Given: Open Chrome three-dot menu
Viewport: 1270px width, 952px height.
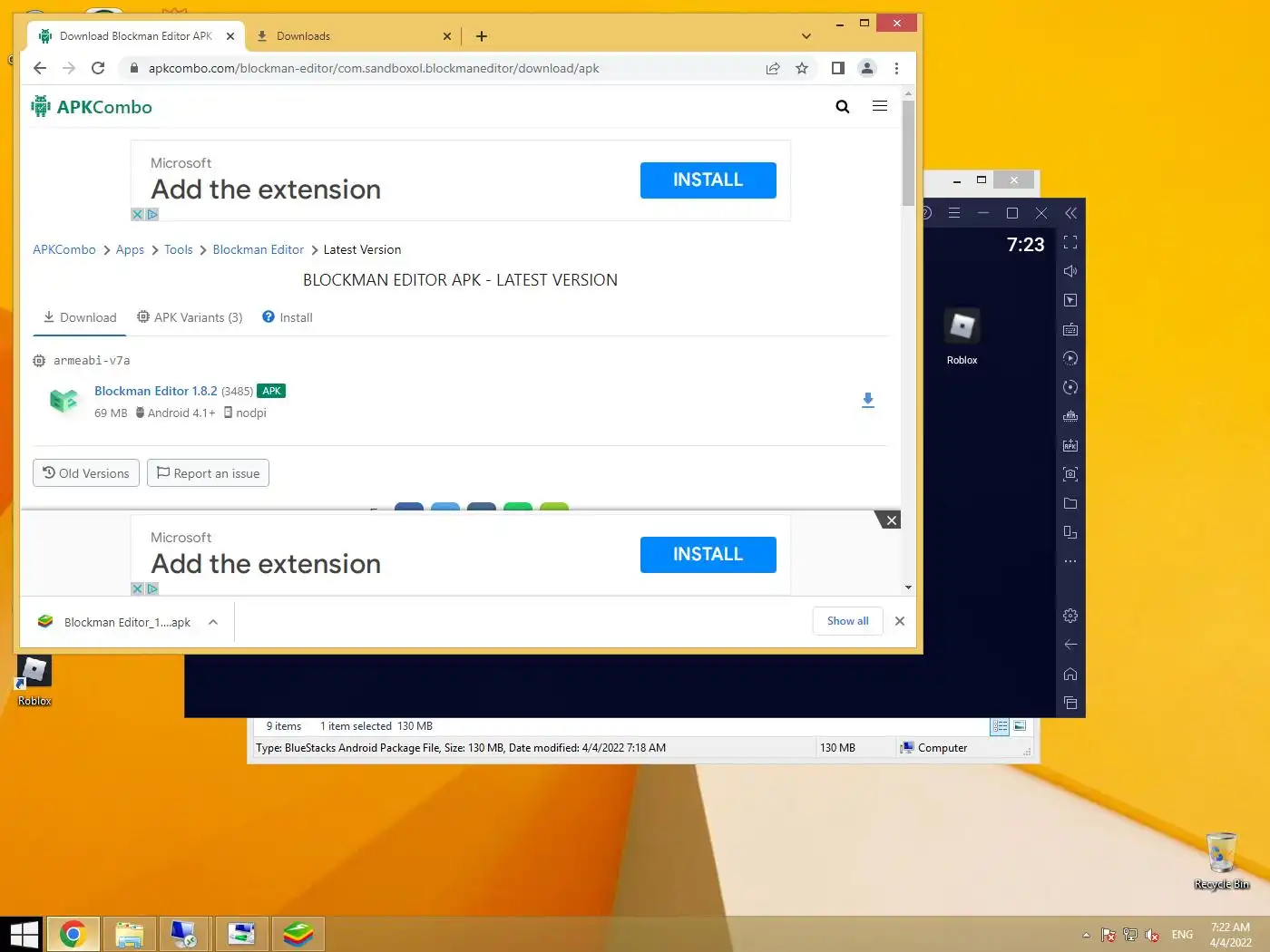Looking at the screenshot, I should (x=896, y=68).
